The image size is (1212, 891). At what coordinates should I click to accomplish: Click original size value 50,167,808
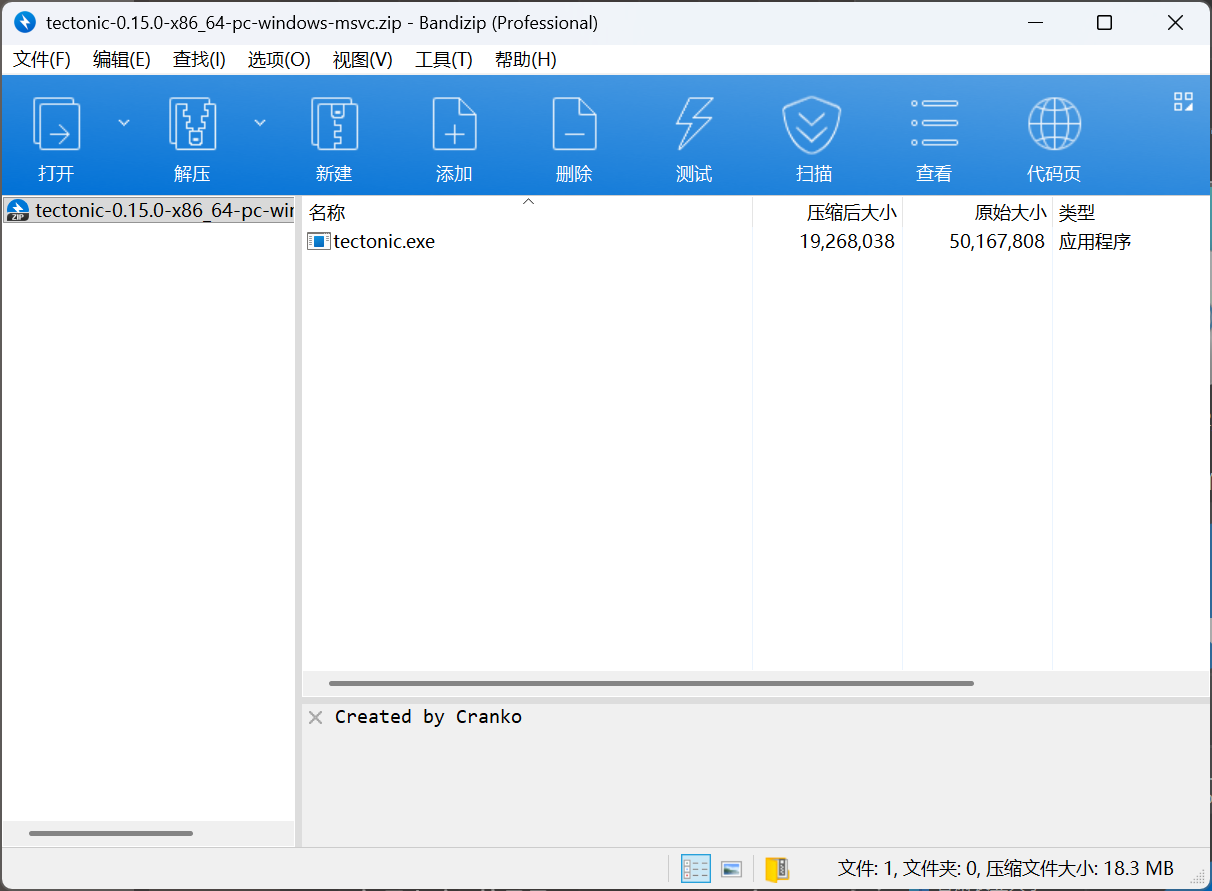997,241
